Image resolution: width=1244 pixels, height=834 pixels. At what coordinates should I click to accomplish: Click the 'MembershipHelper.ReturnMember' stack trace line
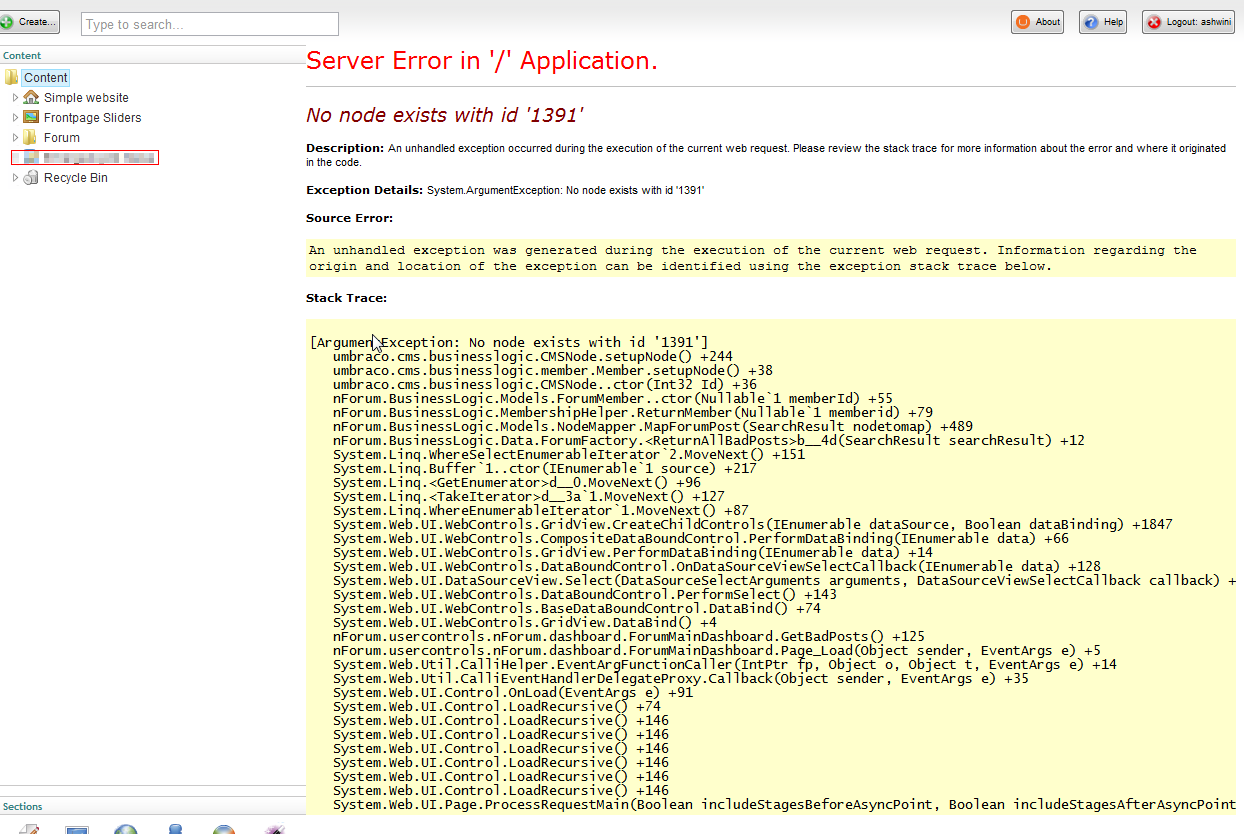click(633, 412)
